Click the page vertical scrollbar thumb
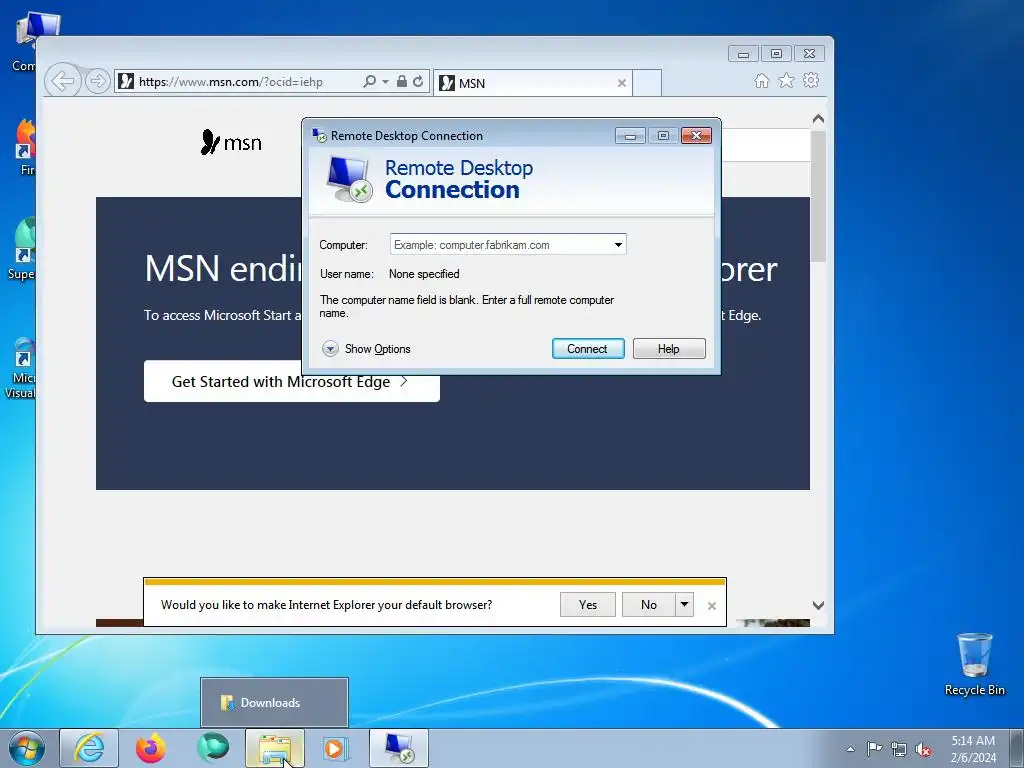Image resolution: width=1024 pixels, height=768 pixels. [x=818, y=196]
